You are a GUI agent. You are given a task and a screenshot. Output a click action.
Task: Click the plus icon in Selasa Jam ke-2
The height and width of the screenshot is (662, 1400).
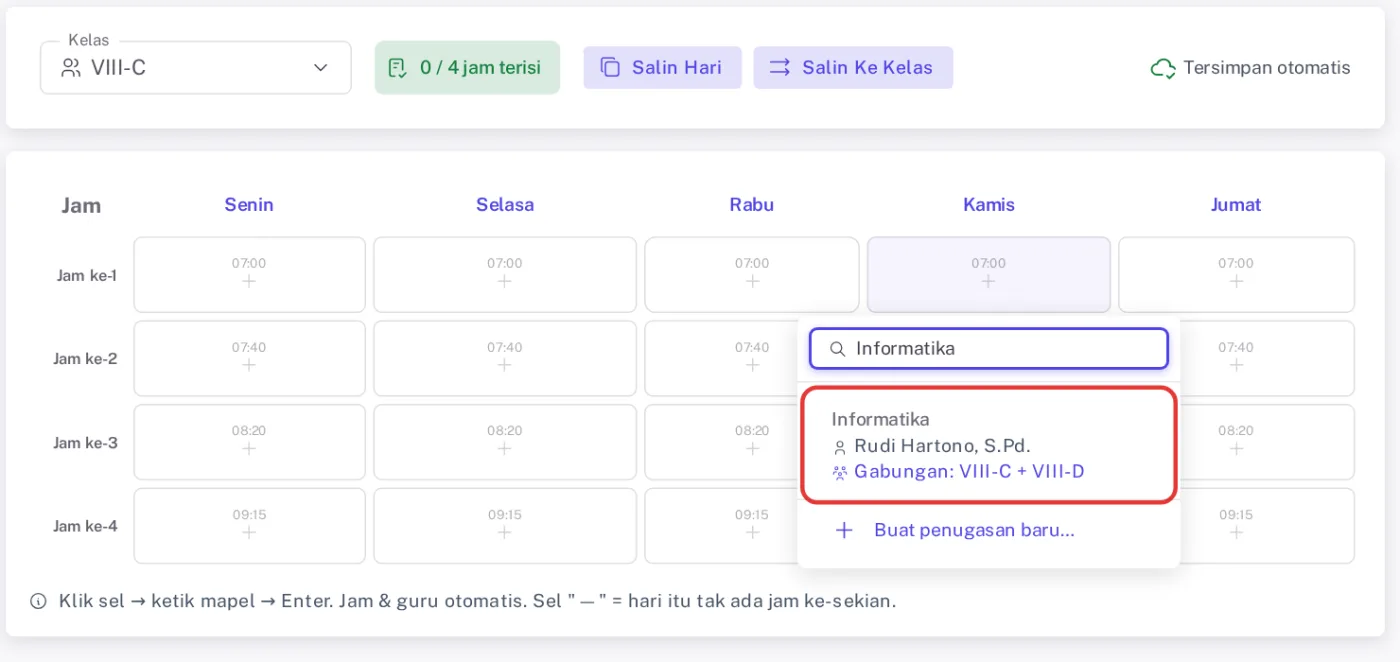pyautogui.click(x=505, y=366)
